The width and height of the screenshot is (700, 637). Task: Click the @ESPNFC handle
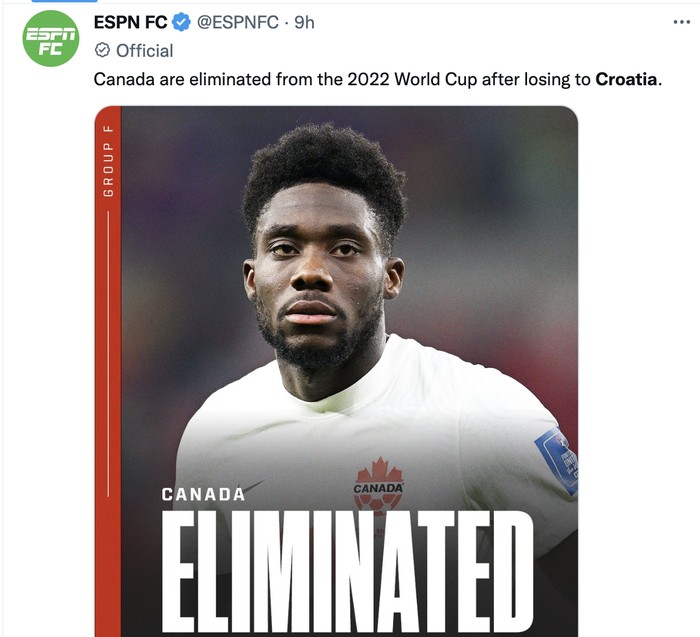pyautogui.click(x=238, y=22)
